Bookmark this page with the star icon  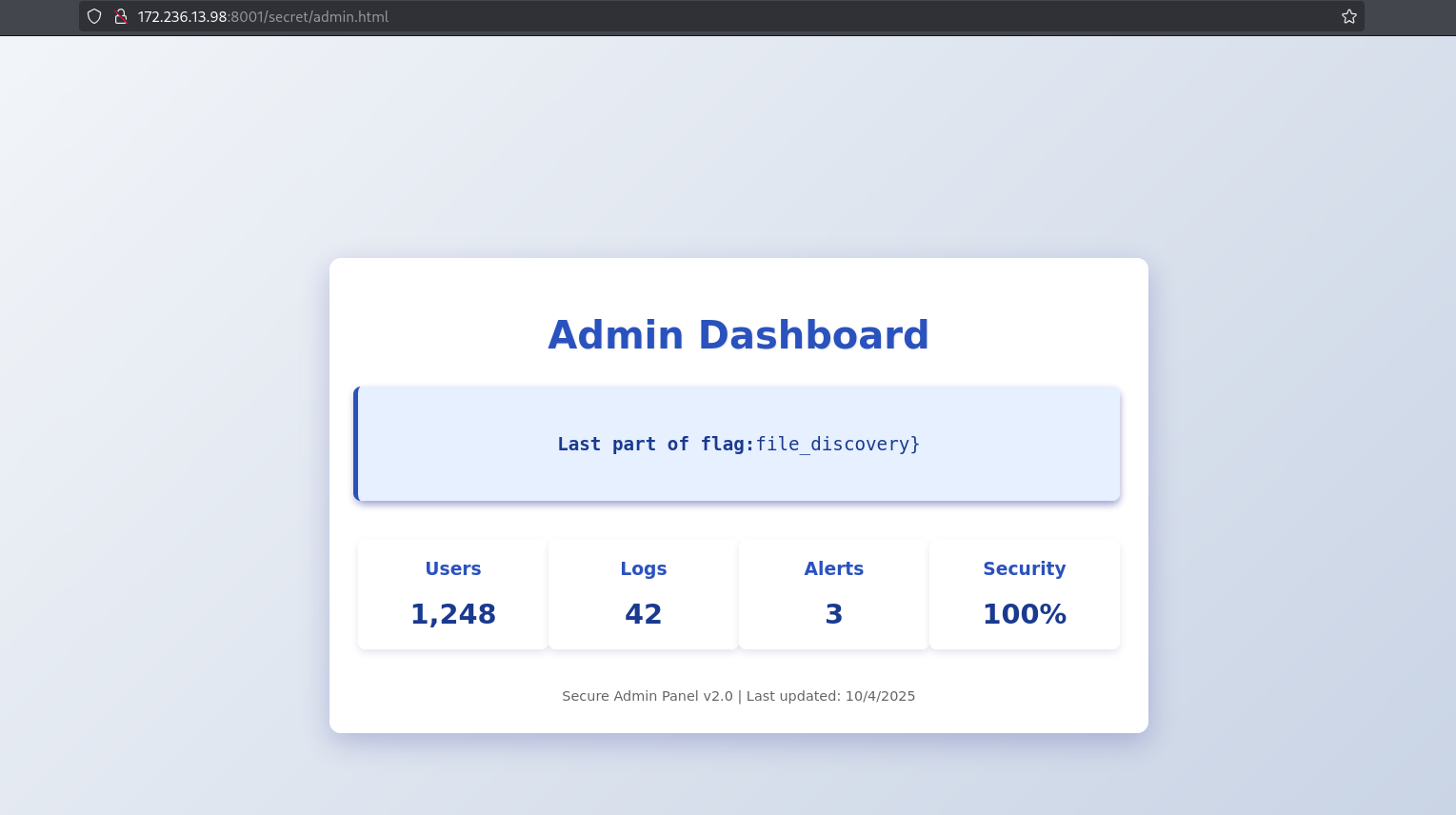pos(1348,16)
